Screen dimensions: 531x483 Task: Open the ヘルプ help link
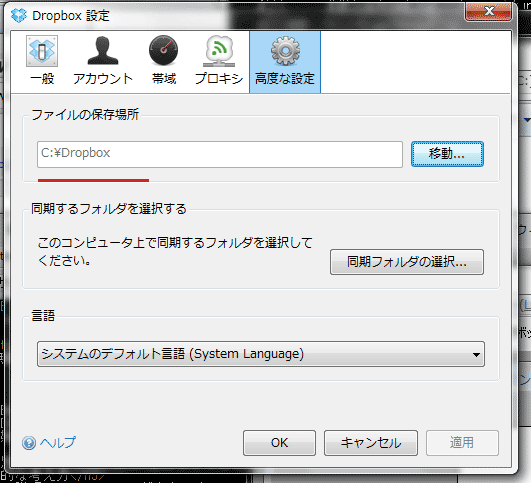(x=58, y=442)
